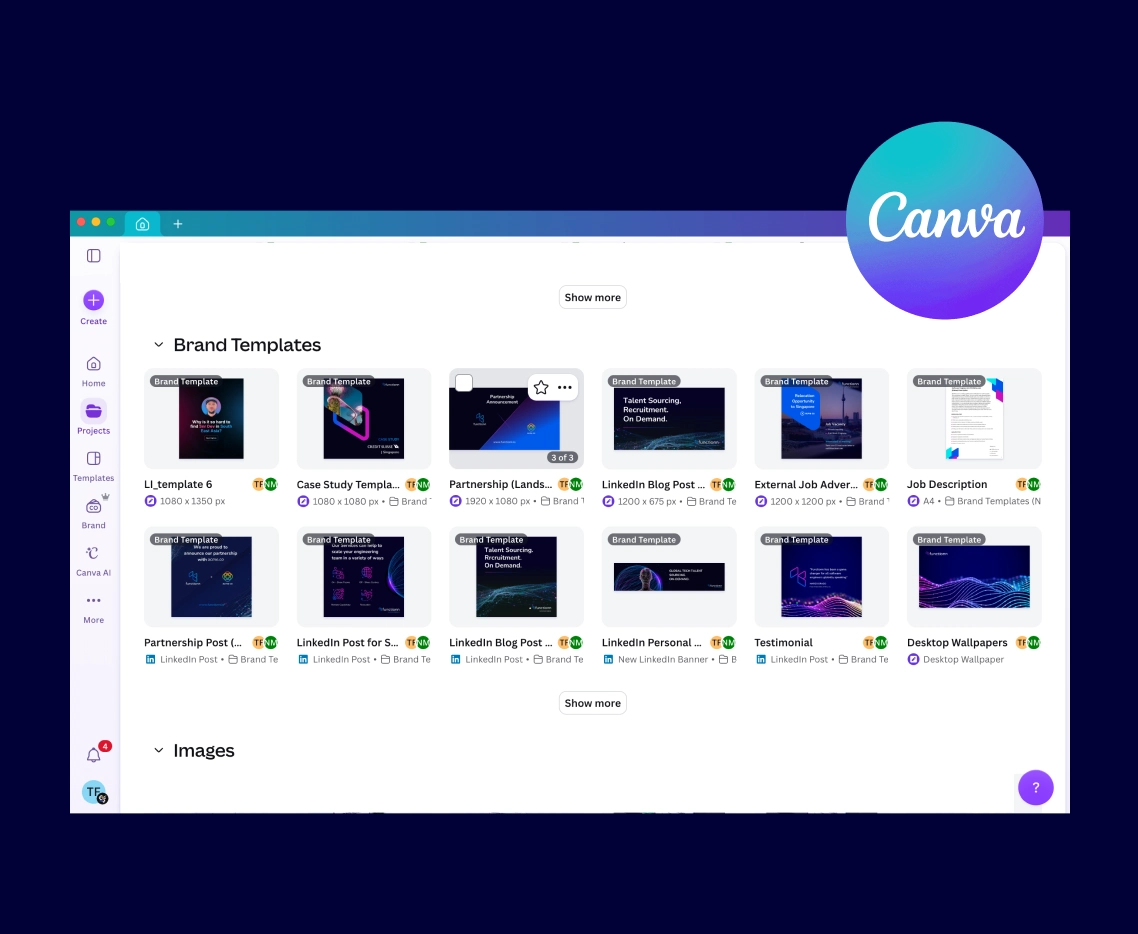Click the Images heading text

pyautogui.click(x=204, y=750)
